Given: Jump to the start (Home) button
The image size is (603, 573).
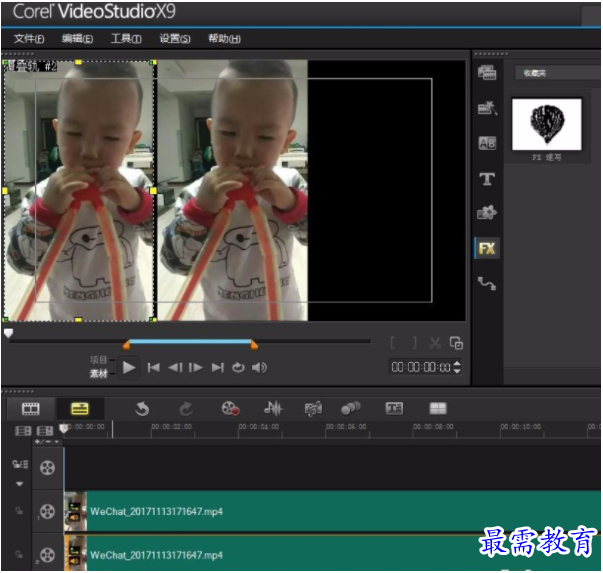Looking at the screenshot, I should (153, 368).
